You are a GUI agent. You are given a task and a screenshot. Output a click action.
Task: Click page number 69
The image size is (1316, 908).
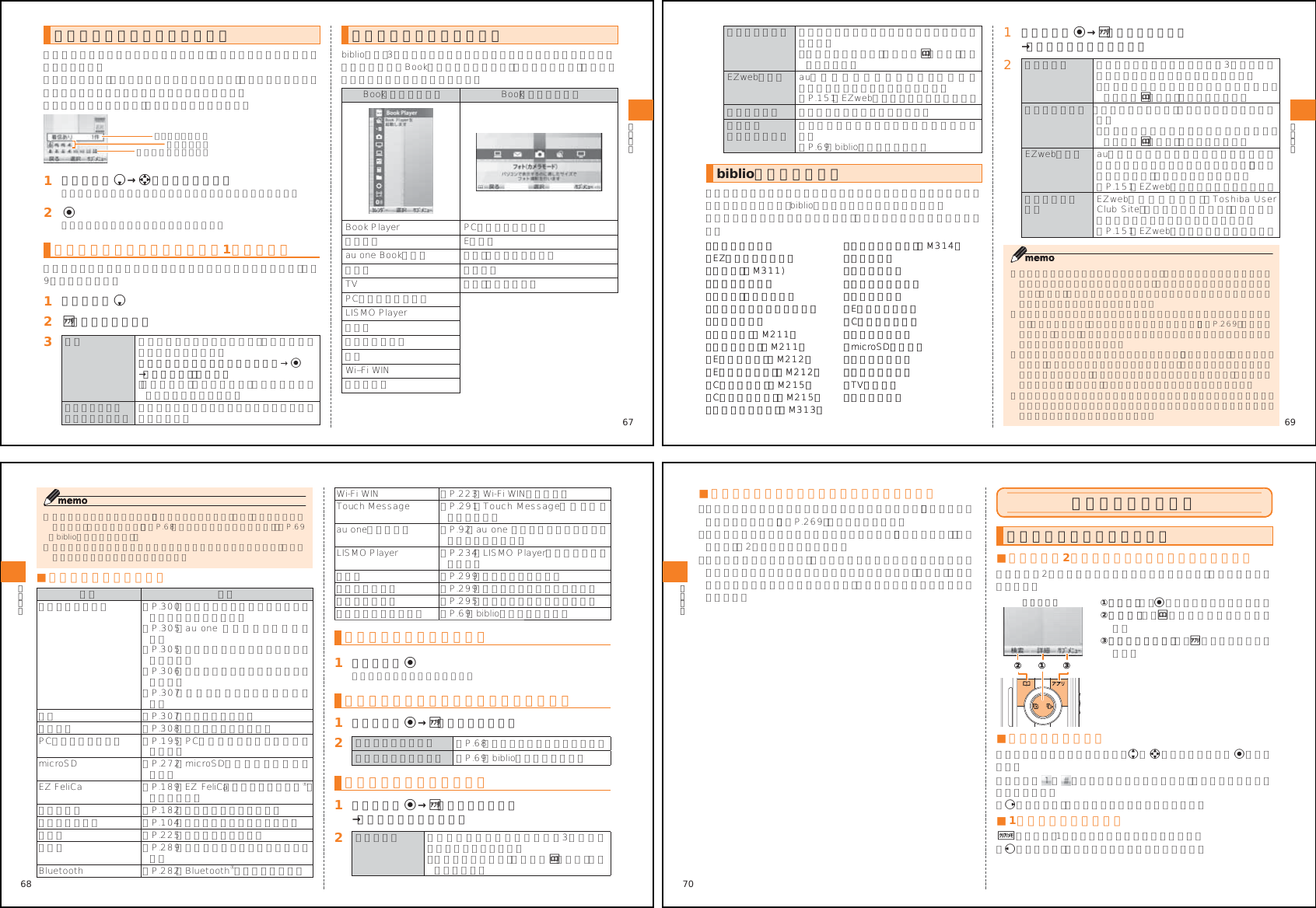pos(1290,423)
